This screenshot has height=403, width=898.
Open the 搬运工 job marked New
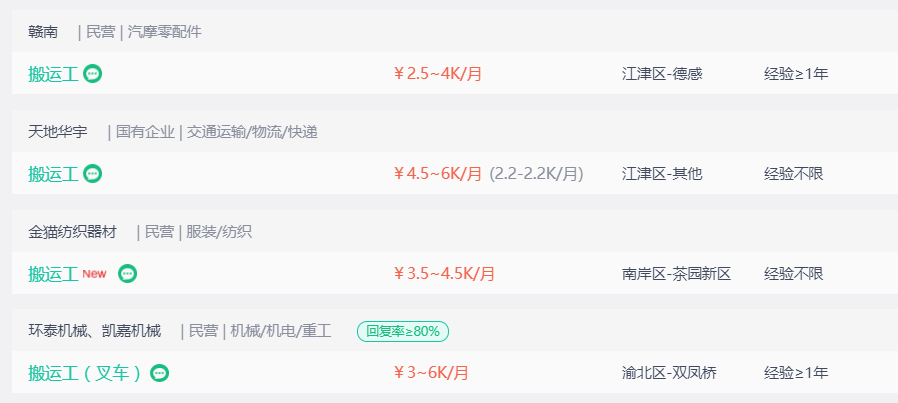53,274
